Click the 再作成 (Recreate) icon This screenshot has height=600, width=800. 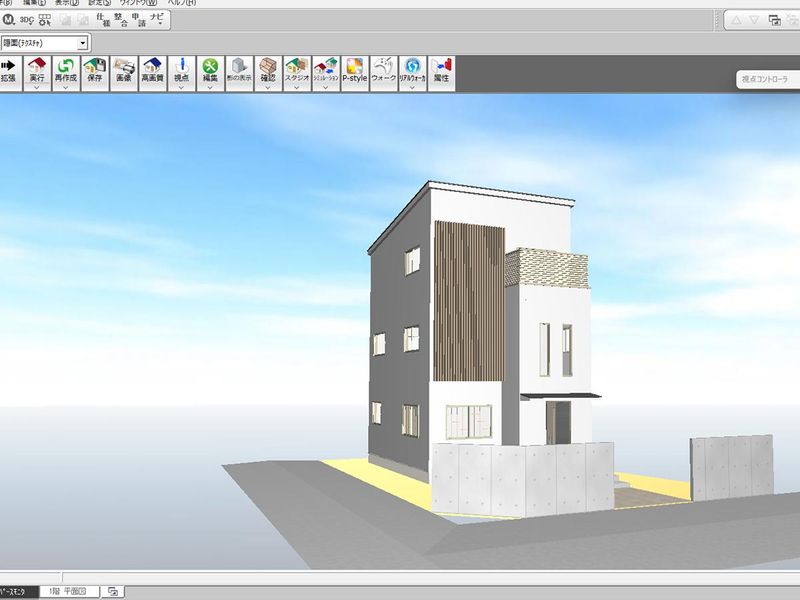[x=66, y=69]
